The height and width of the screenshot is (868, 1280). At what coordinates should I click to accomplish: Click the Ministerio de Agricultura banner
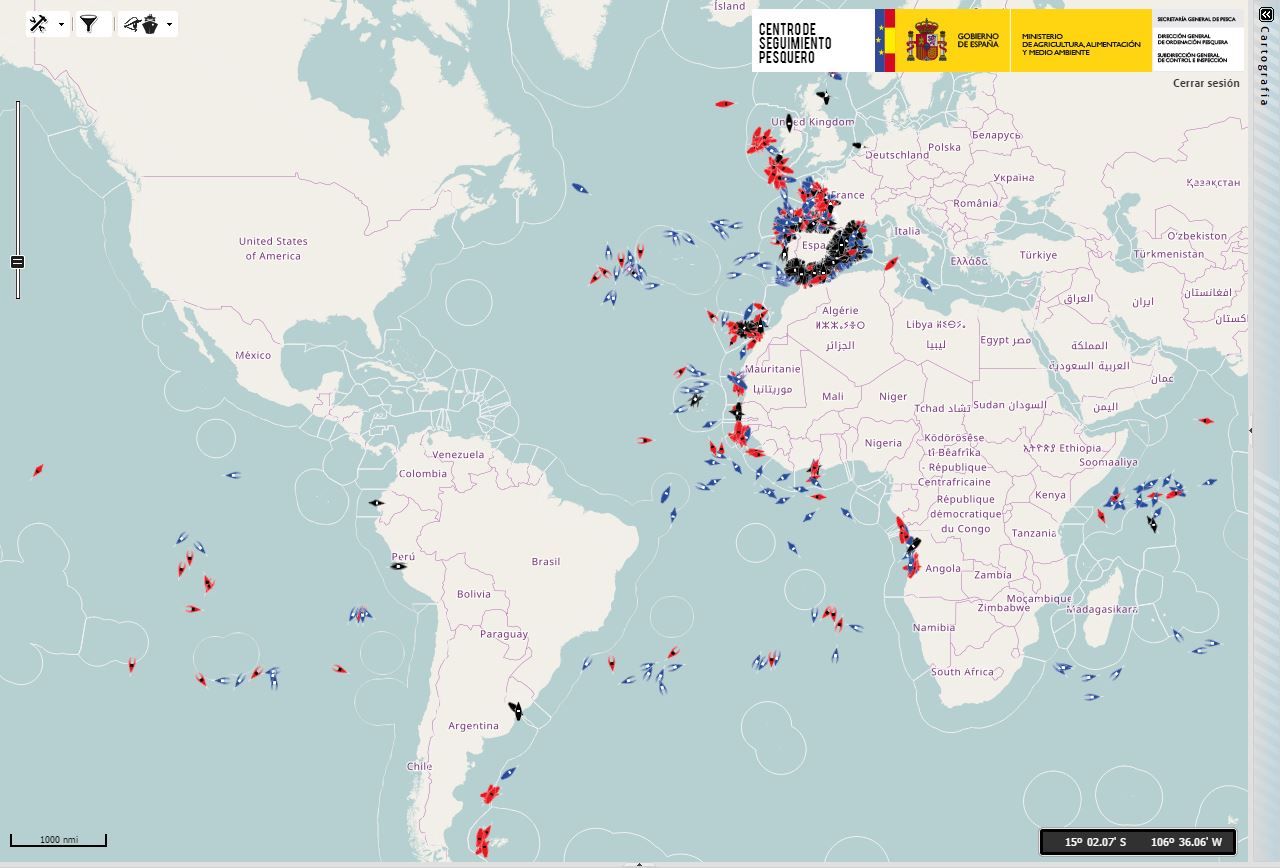1080,41
